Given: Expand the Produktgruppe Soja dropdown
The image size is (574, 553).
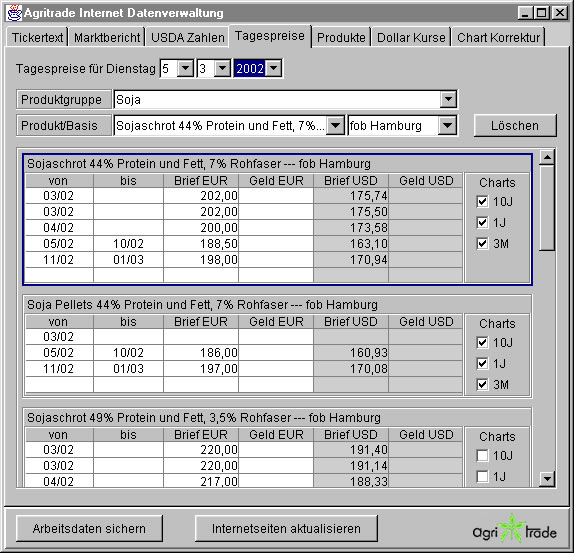Looking at the screenshot, I should pyautogui.click(x=448, y=100).
